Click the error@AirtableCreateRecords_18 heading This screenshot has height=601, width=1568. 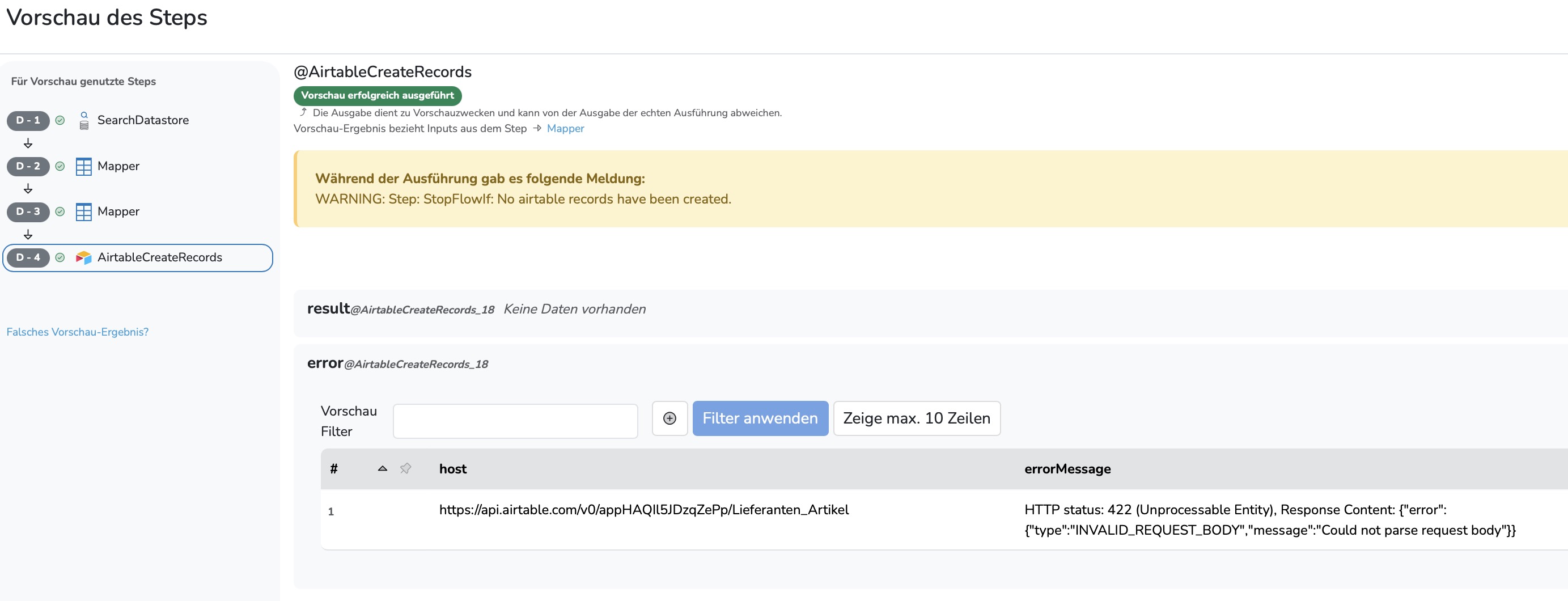pos(397,363)
